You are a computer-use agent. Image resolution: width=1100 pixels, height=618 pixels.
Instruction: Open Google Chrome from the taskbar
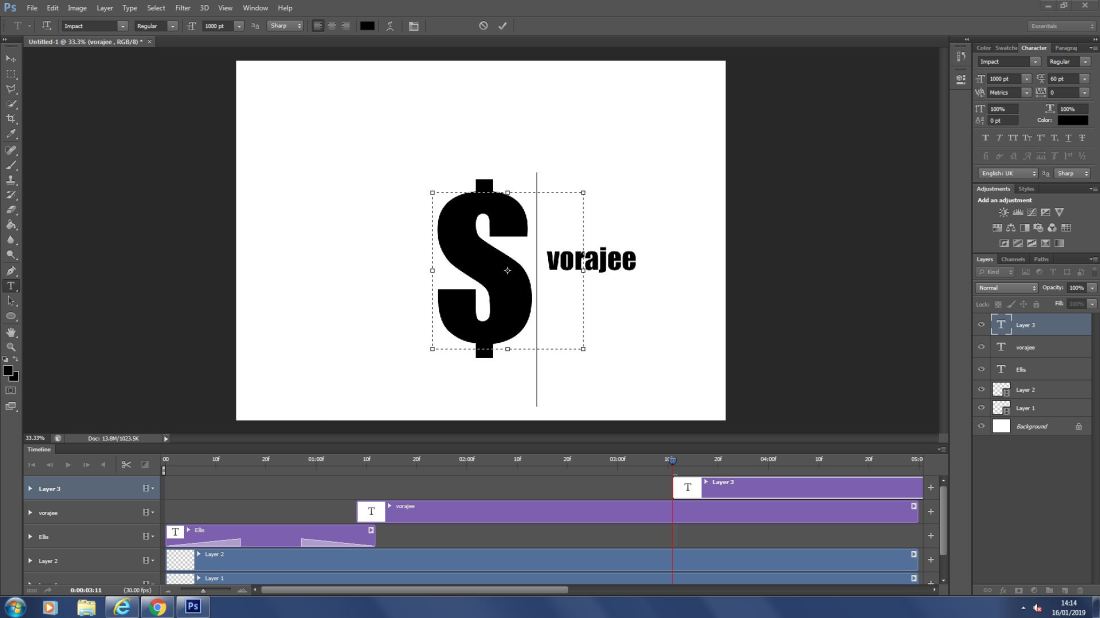tap(155, 606)
